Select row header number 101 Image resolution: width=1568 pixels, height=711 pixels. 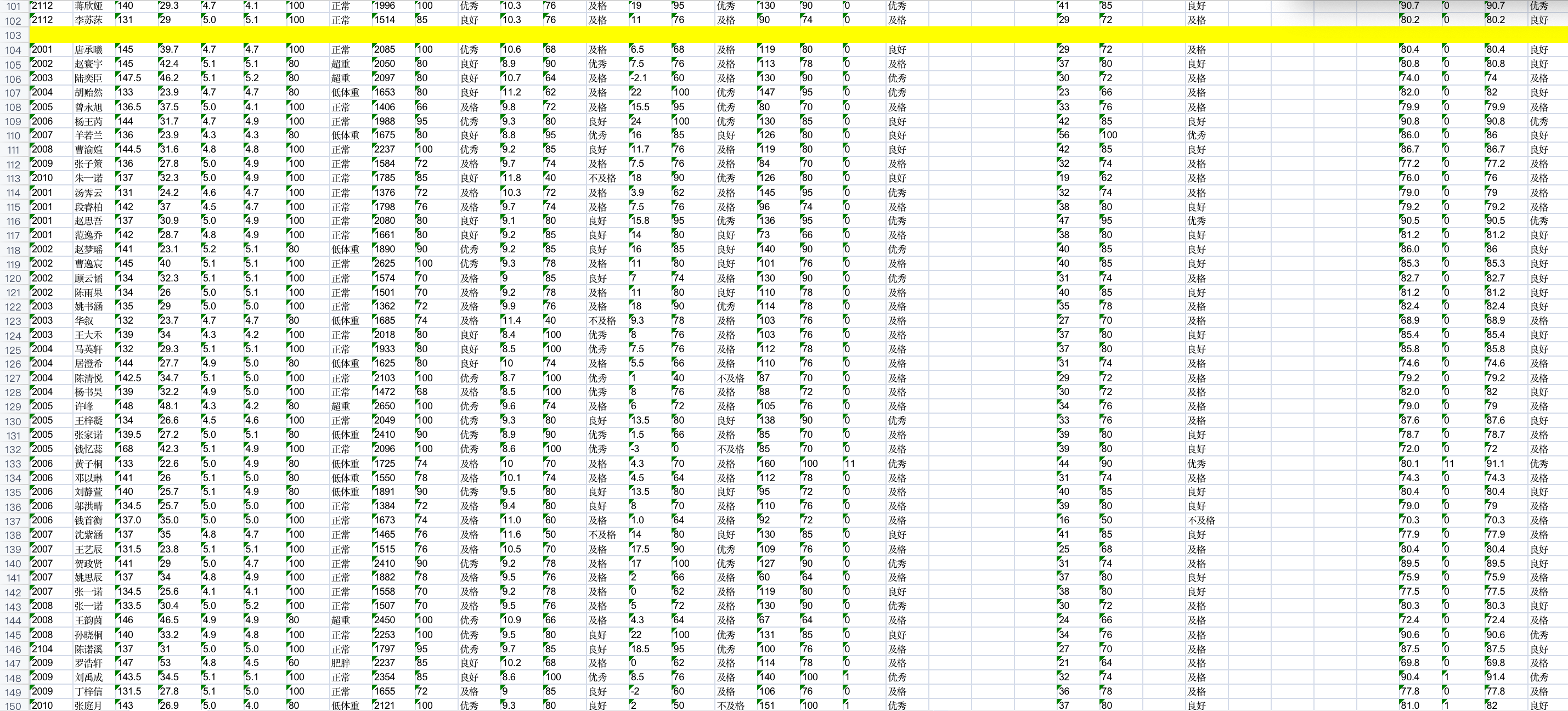pos(13,7)
